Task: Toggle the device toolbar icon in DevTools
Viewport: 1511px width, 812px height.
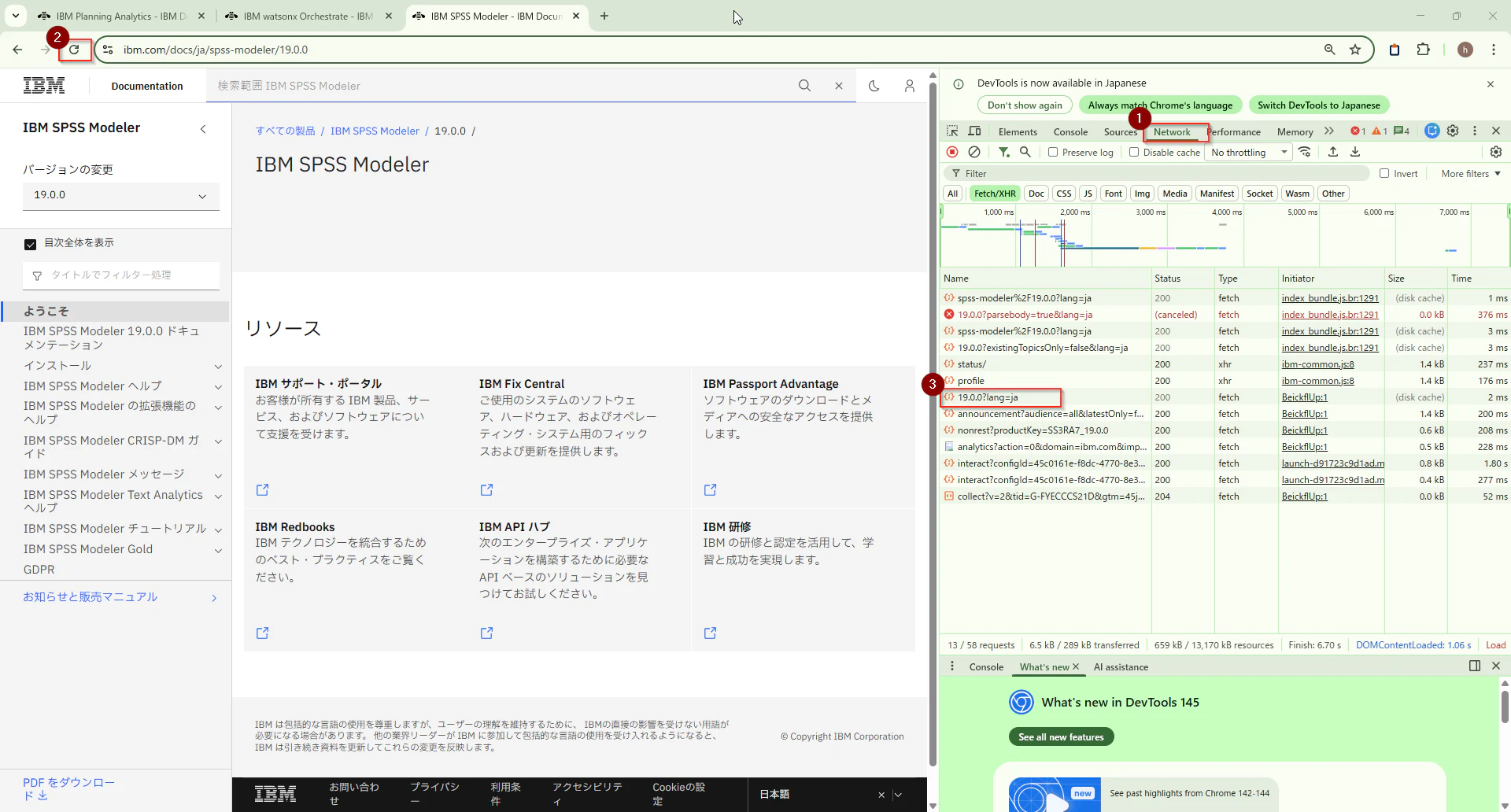Action: 974,131
